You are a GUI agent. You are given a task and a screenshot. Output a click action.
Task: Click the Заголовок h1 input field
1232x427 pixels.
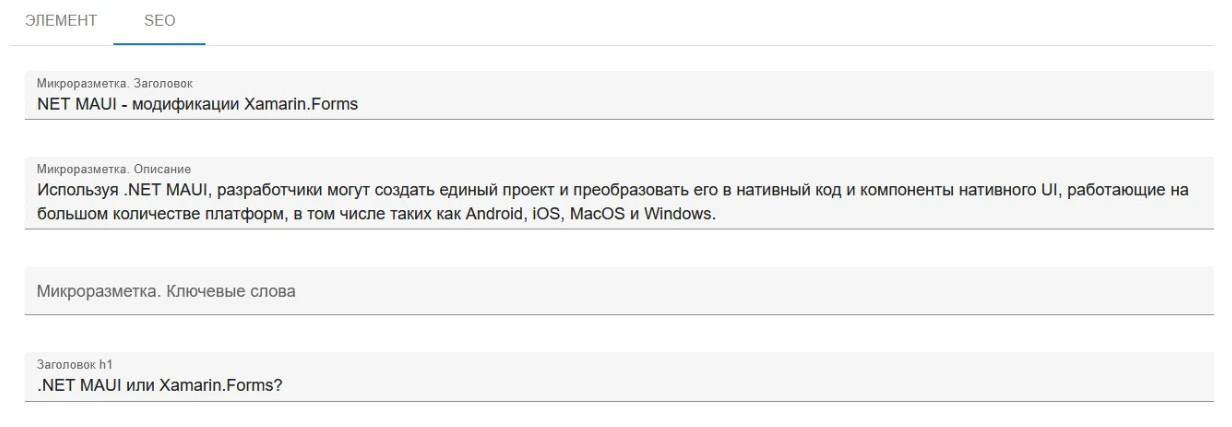click(x=700, y=387)
